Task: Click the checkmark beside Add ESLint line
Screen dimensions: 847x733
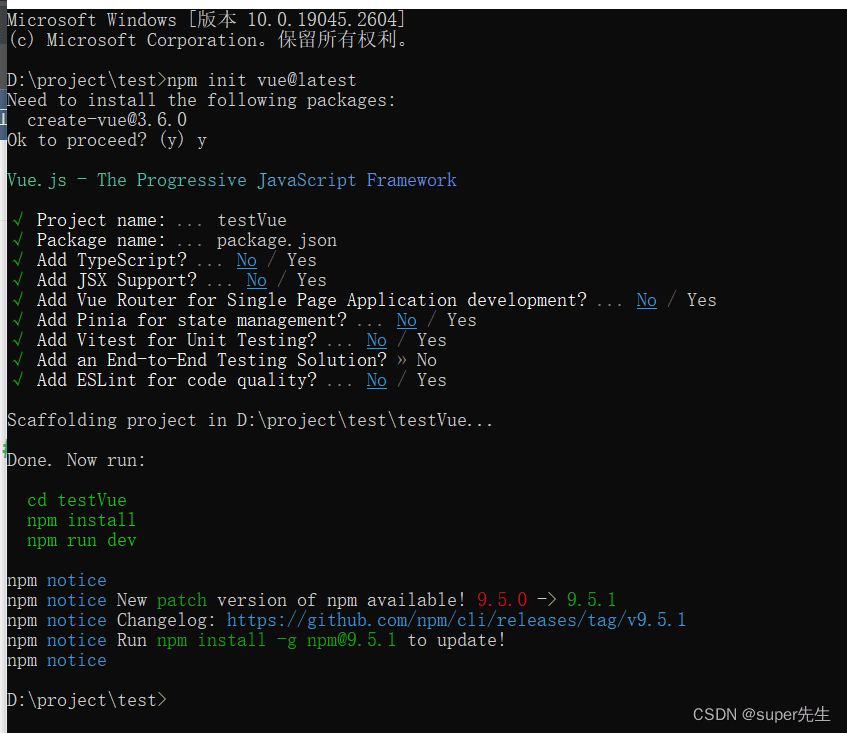Action: (x=19, y=380)
